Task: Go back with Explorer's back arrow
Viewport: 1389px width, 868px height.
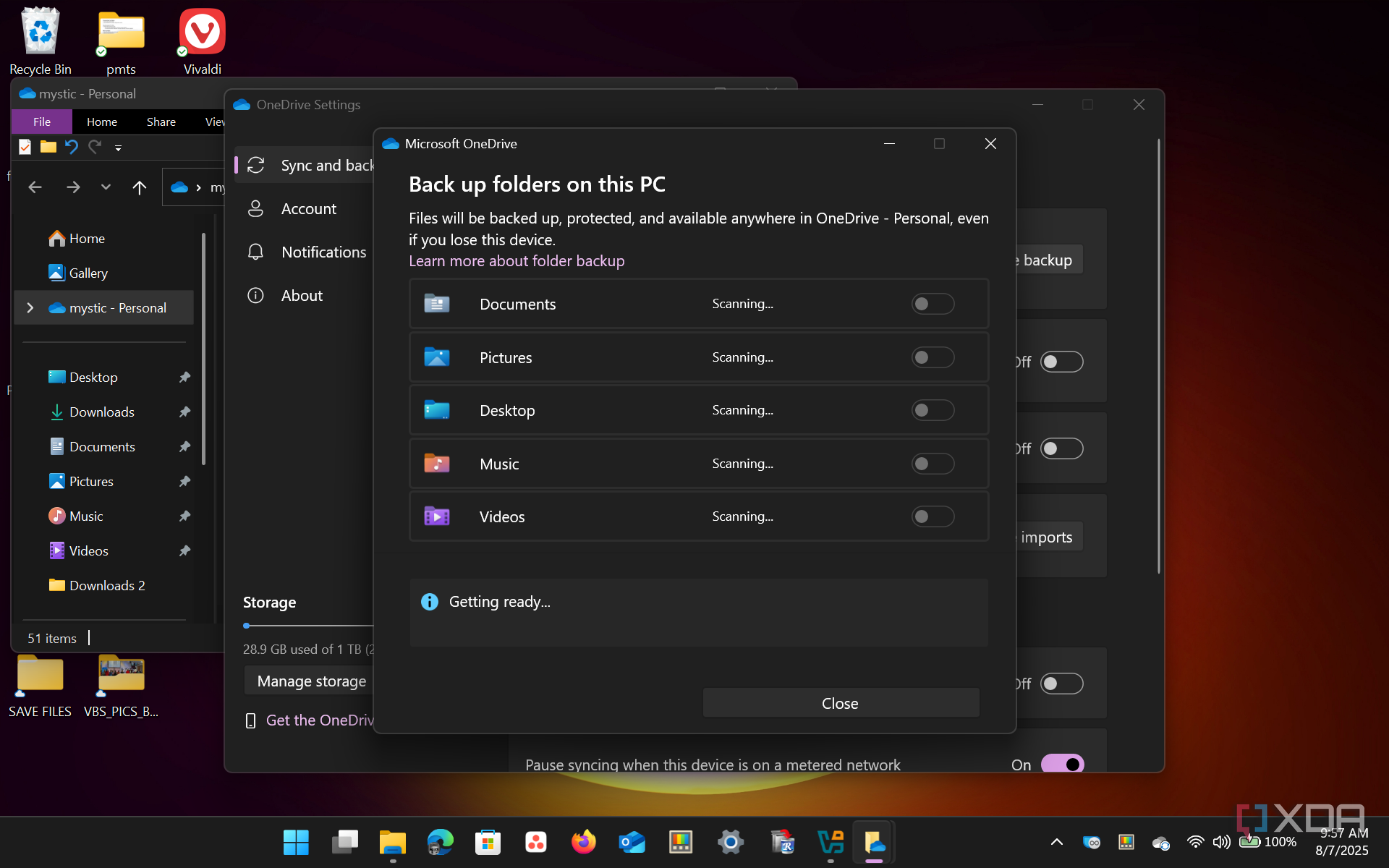Action: coord(35,187)
